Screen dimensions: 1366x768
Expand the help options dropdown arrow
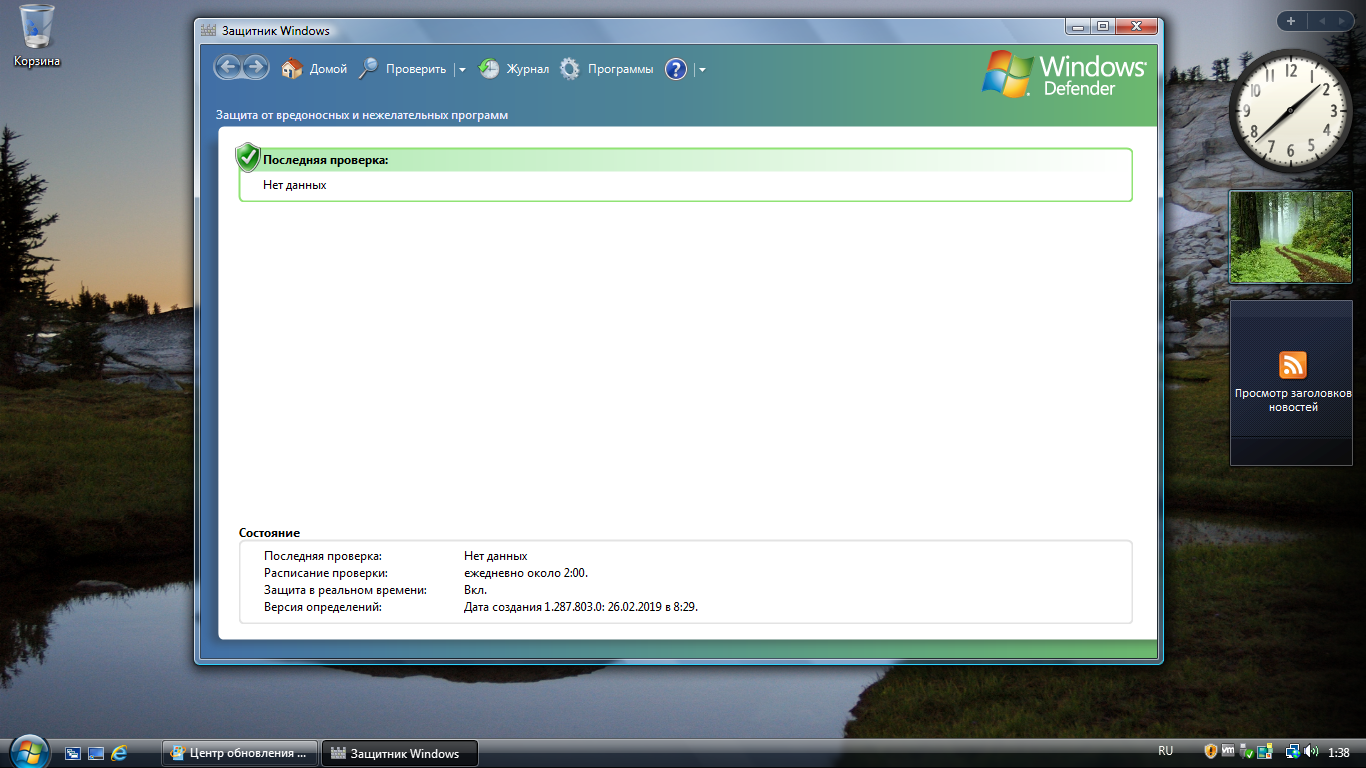pyautogui.click(x=702, y=70)
